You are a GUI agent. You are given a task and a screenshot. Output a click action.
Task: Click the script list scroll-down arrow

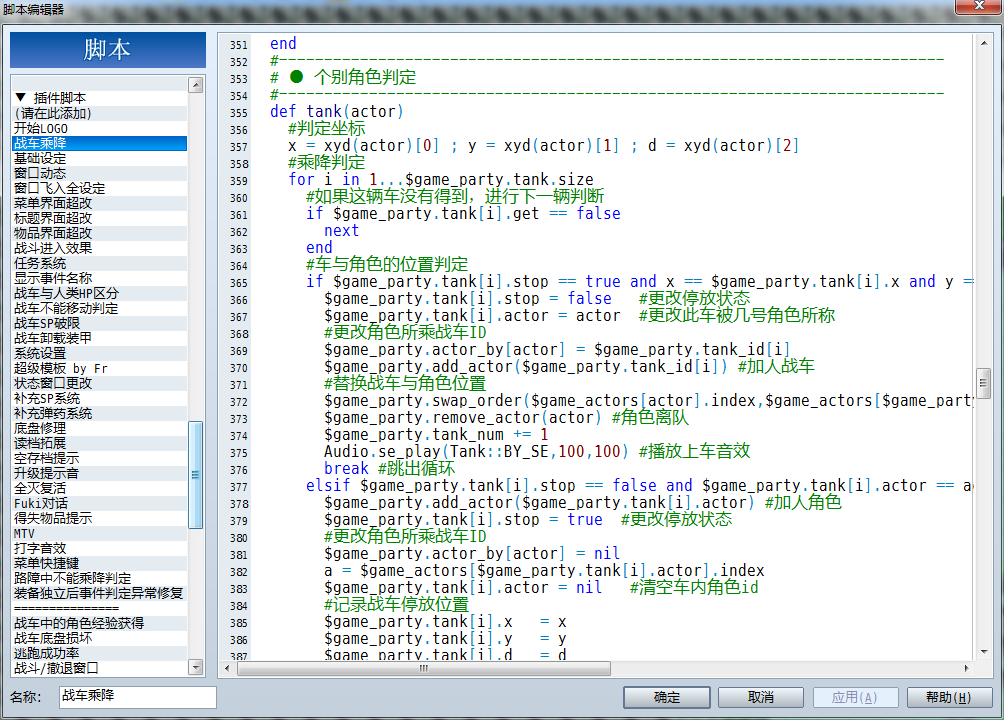(x=196, y=667)
